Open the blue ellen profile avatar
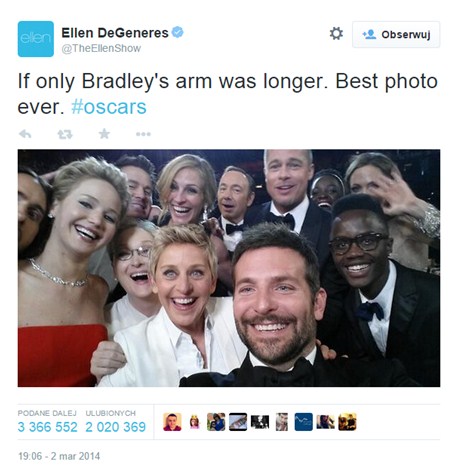 click(36, 39)
